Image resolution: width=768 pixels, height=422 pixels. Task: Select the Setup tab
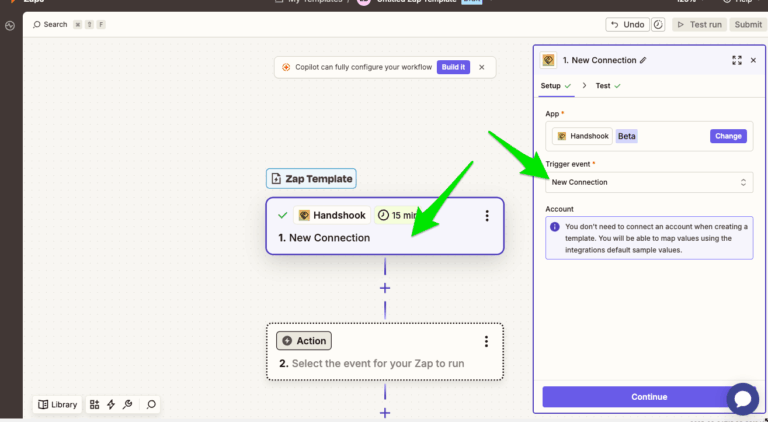tap(551, 86)
